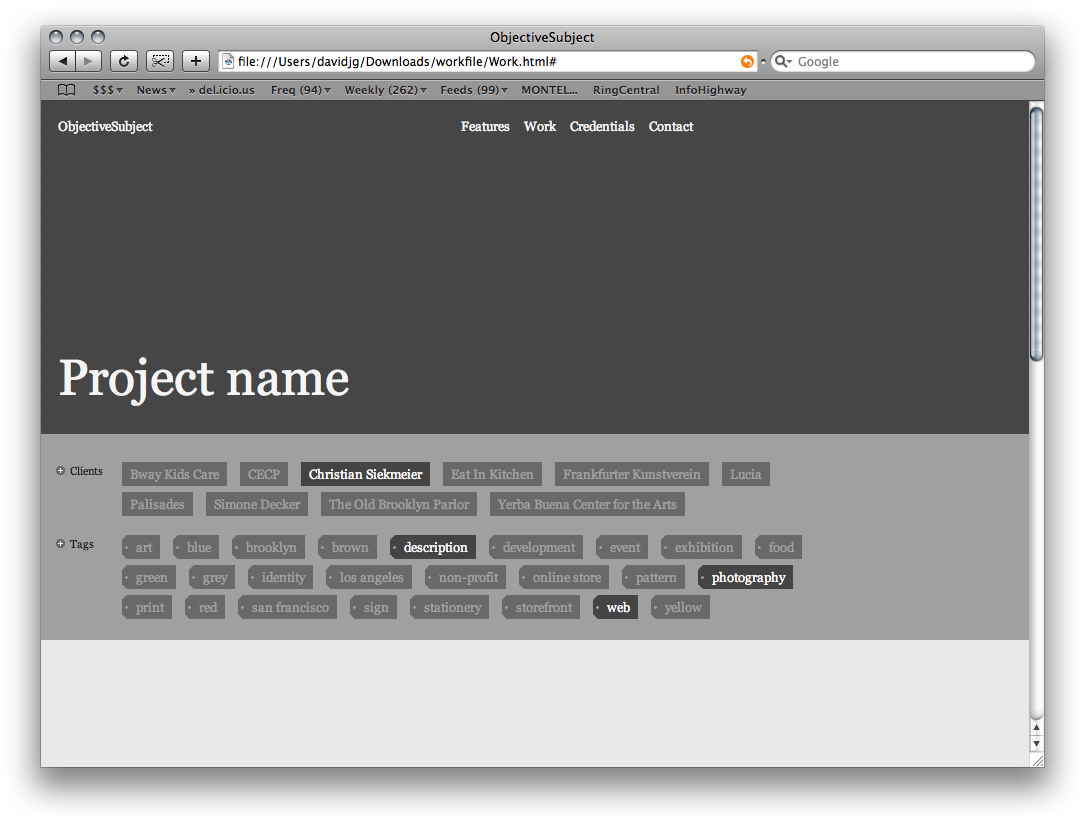Toggle the event tag
The height and width of the screenshot is (823, 1085).
622,547
